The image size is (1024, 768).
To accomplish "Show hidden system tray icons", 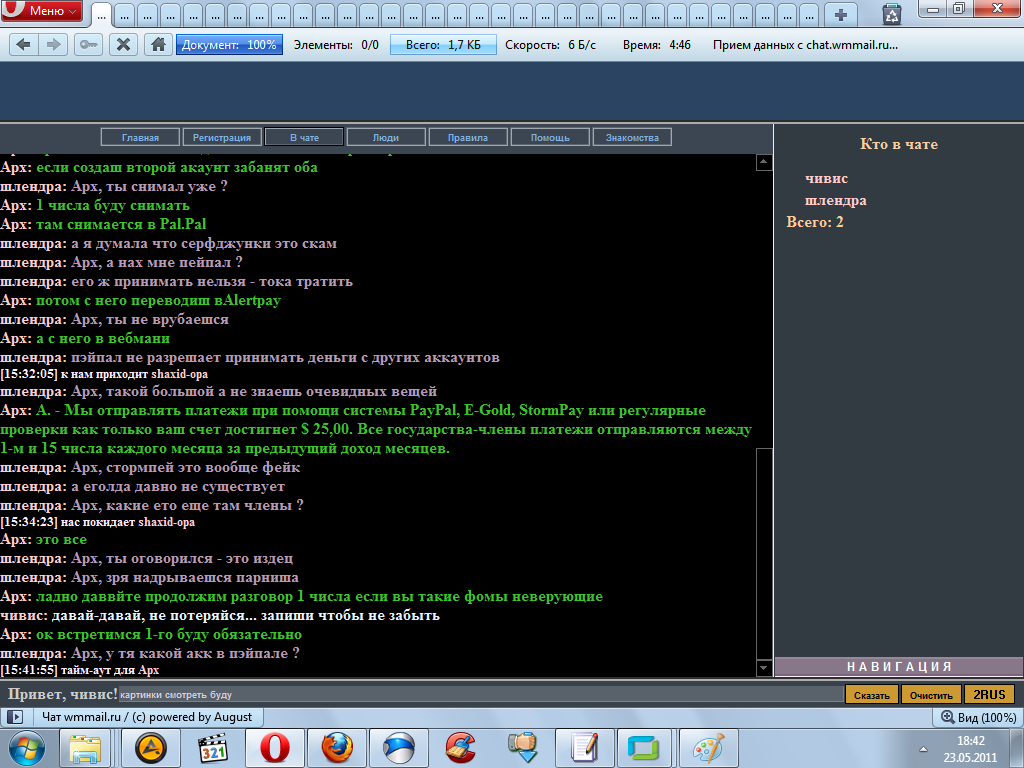I will pos(923,749).
